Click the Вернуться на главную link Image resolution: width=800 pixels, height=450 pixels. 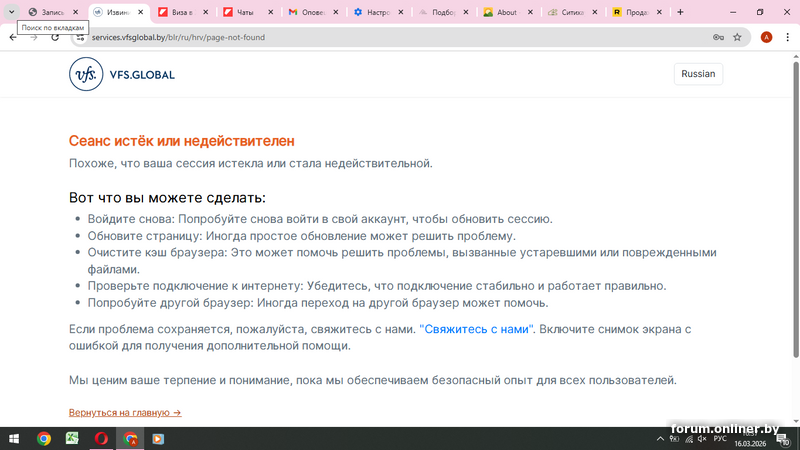coord(125,412)
